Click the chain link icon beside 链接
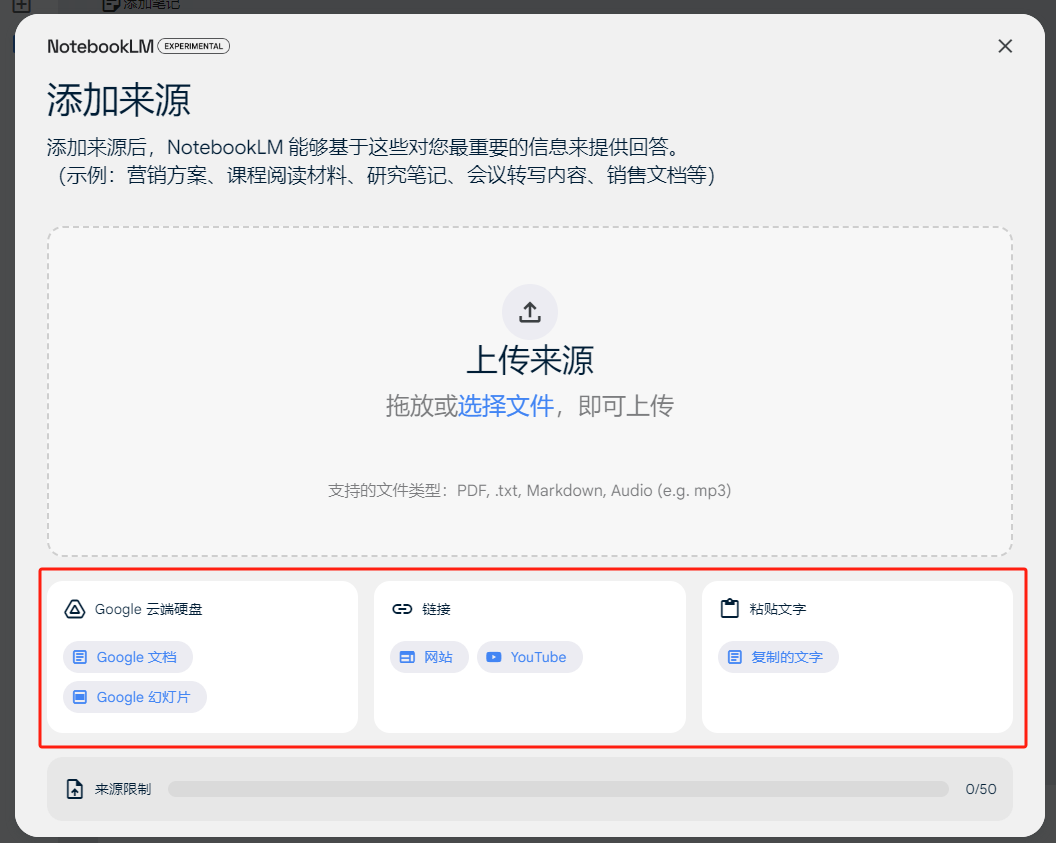This screenshot has height=843, width=1056. click(402, 609)
